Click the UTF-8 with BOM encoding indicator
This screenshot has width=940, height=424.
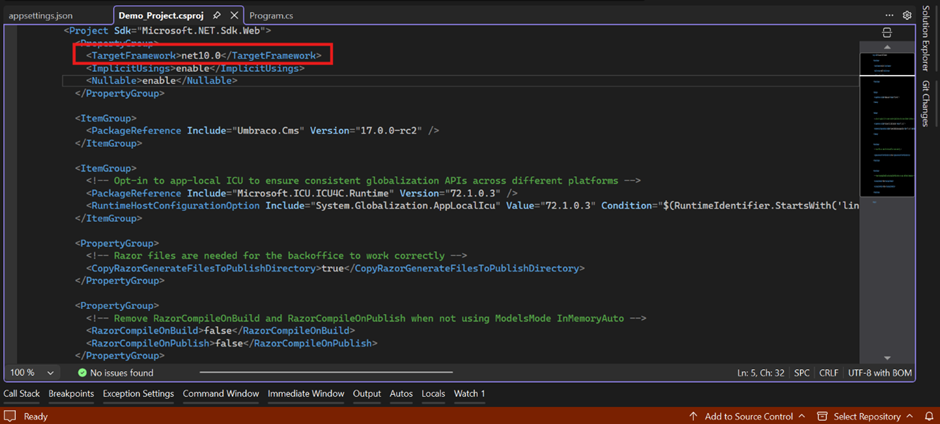pyautogui.click(x=882, y=373)
